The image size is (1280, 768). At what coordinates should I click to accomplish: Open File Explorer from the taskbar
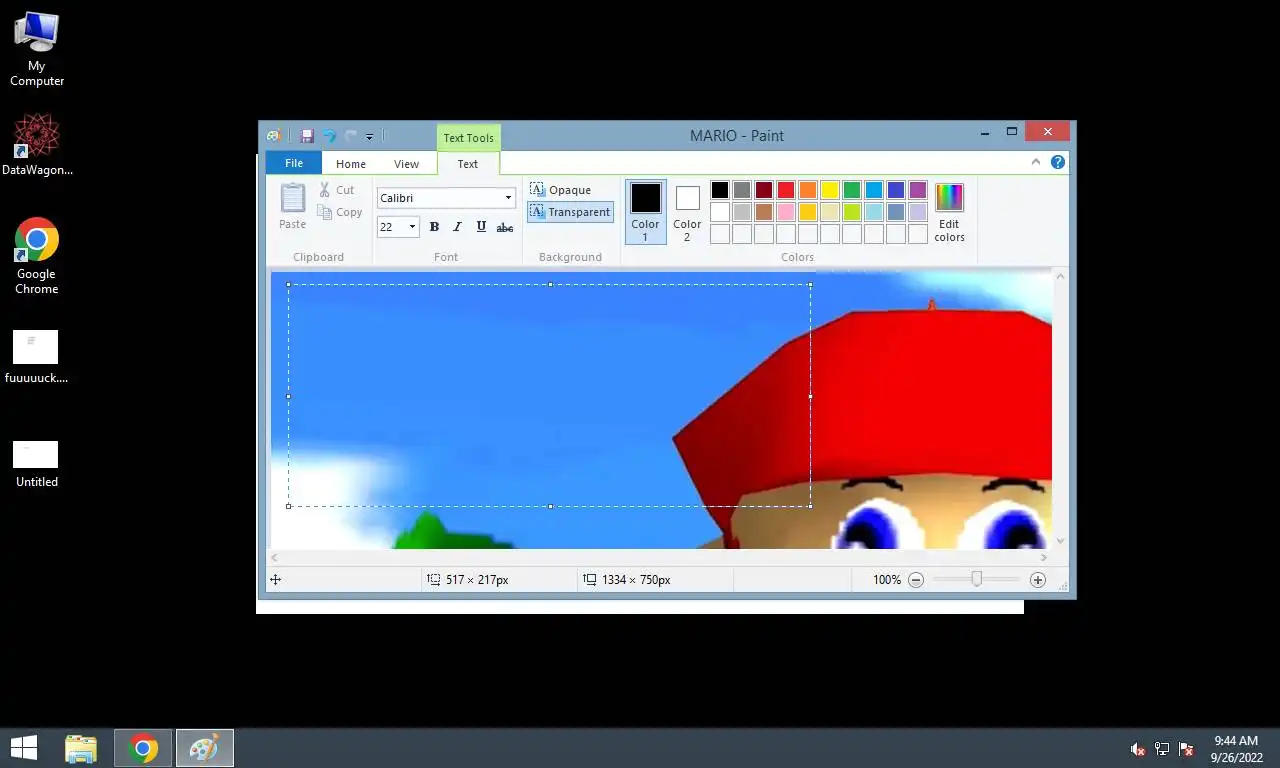coord(81,748)
